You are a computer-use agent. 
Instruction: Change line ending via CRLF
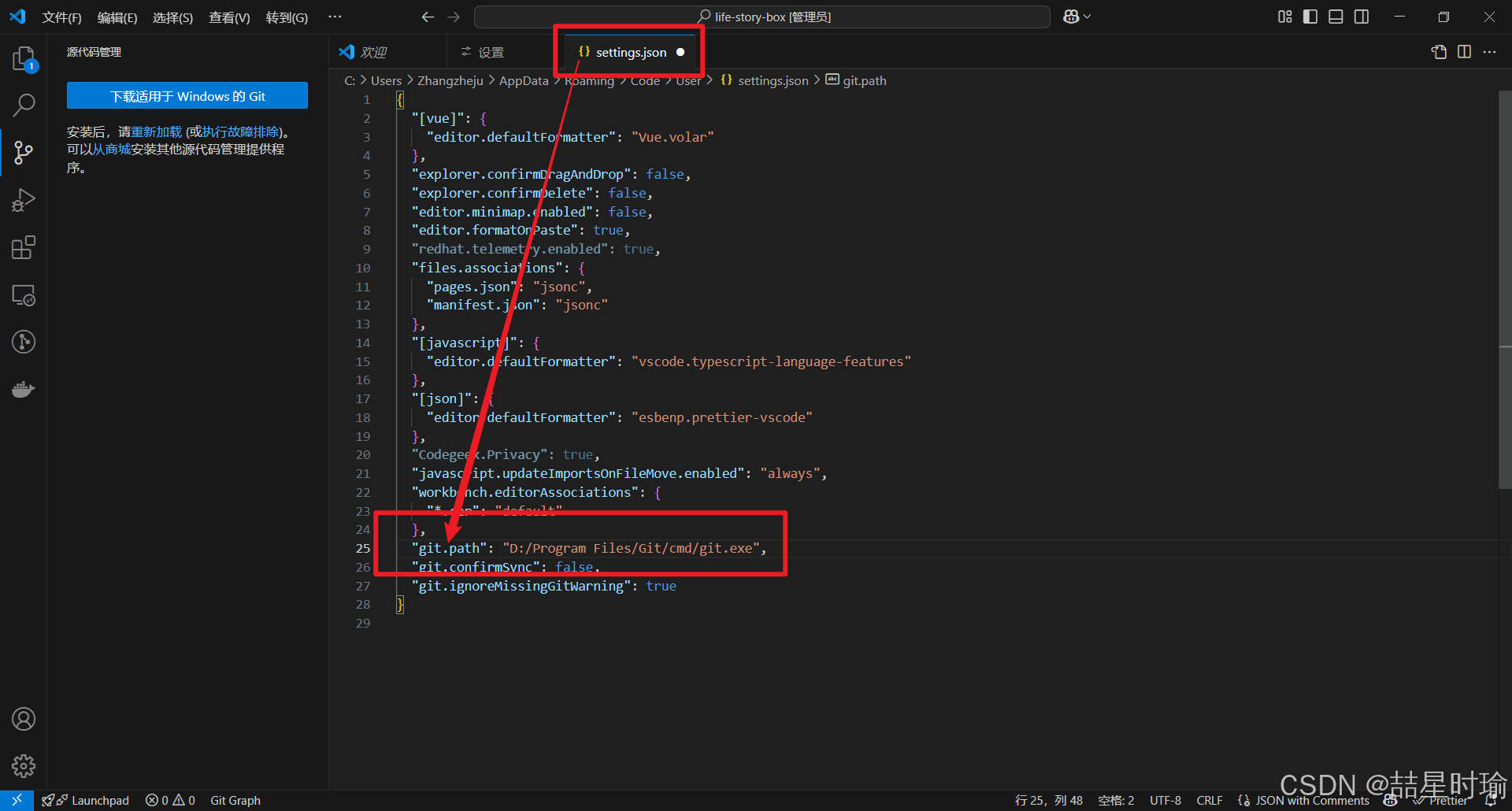1210,800
